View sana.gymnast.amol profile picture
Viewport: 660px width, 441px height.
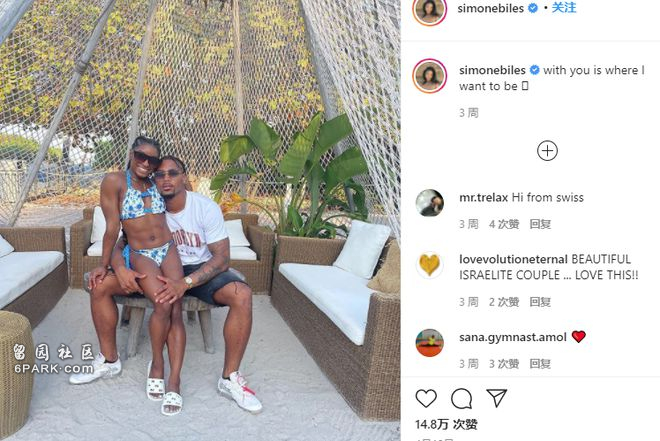429,343
